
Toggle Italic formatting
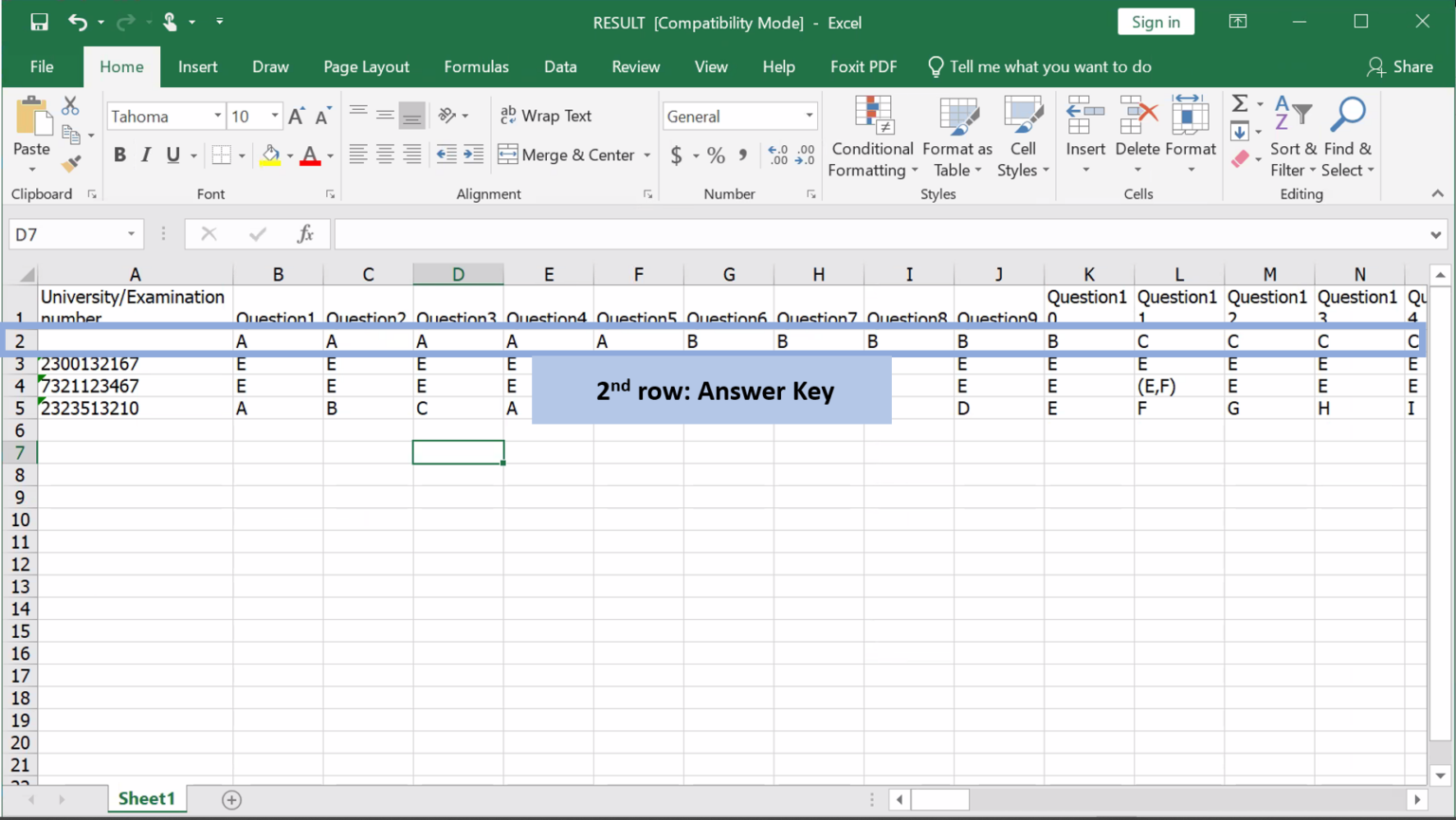(x=146, y=155)
